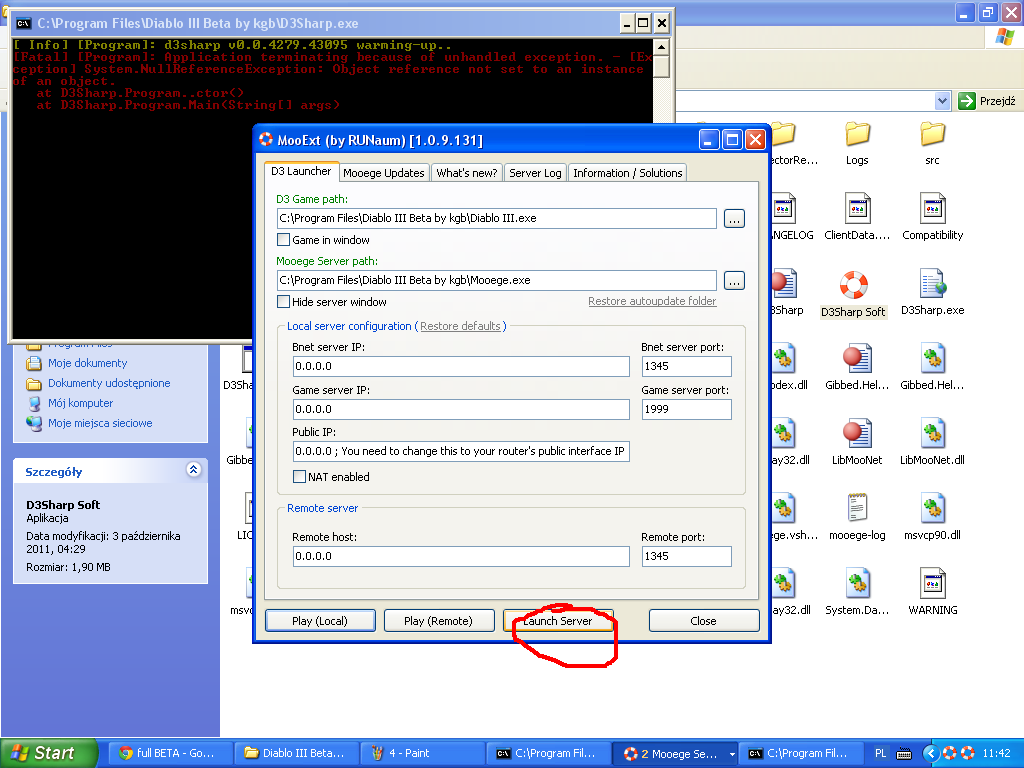Click the console scrollbar up arrow
This screenshot has height=768, width=1024.
pos(661,47)
